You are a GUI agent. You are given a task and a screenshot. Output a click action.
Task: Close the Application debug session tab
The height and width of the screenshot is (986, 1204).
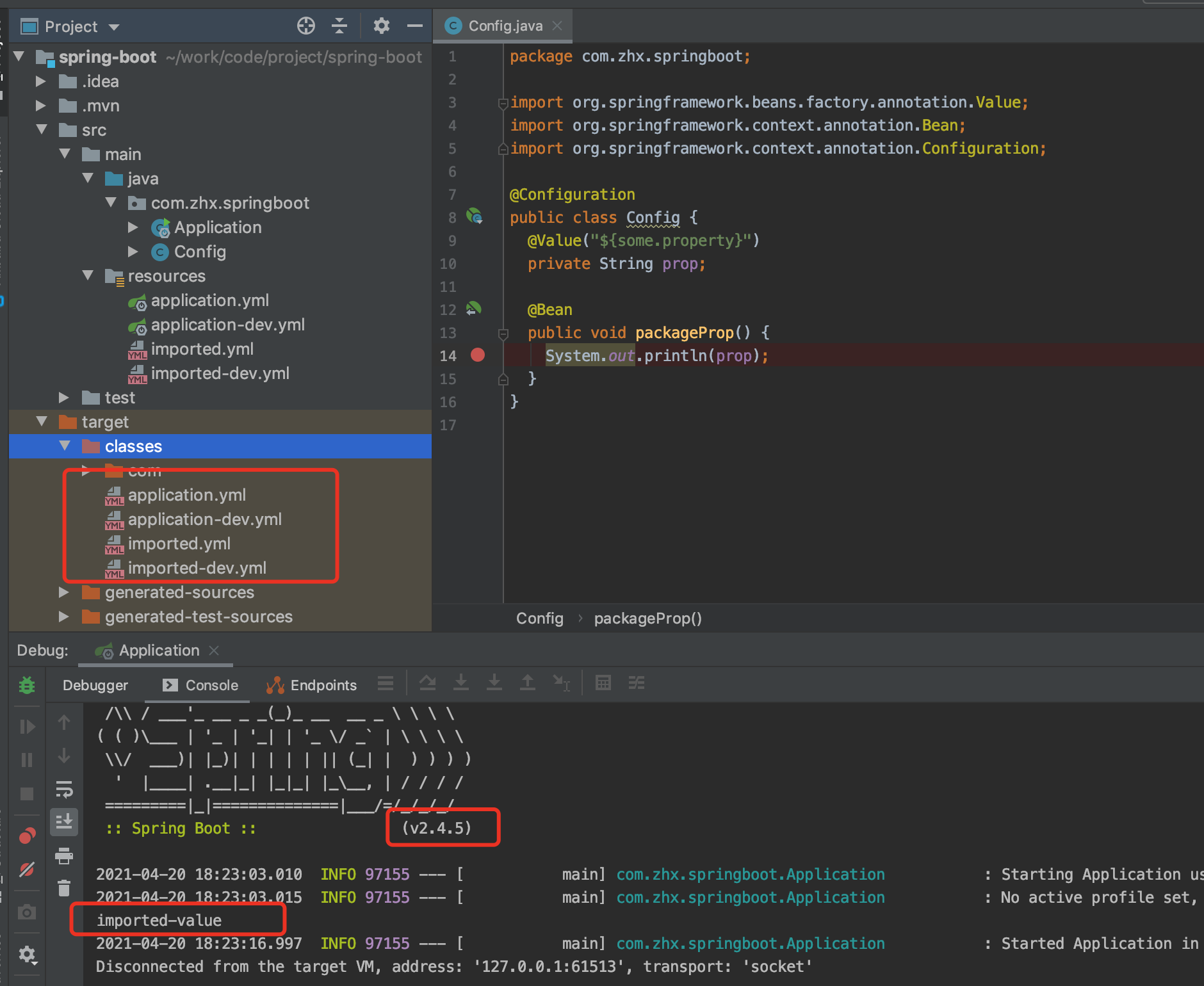pyautogui.click(x=215, y=651)
